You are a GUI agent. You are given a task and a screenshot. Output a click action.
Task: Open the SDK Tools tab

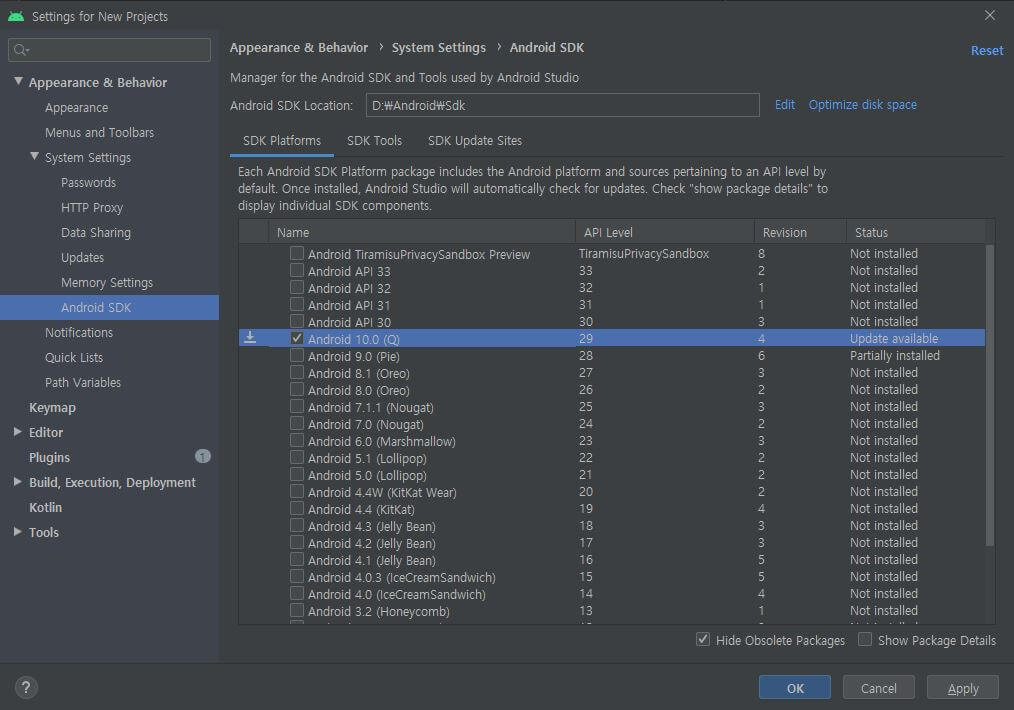coord(374,140)
